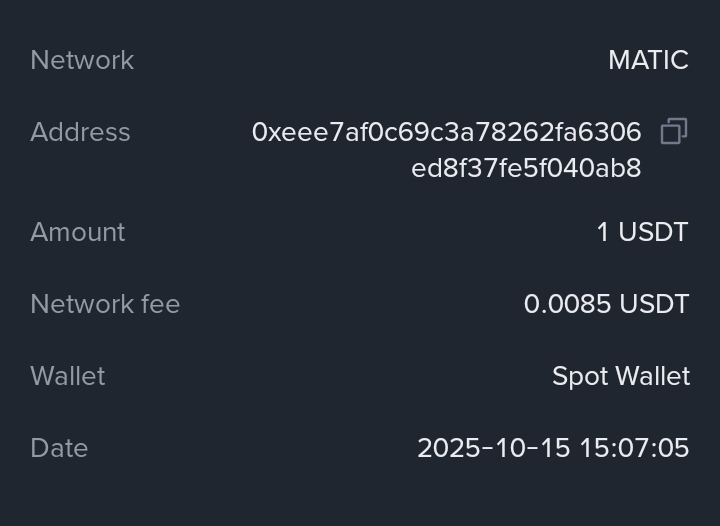The height and width of the screenshot is (526, 720).
Task: Select address line ending in 040ab8
Action: pos(526,168)
